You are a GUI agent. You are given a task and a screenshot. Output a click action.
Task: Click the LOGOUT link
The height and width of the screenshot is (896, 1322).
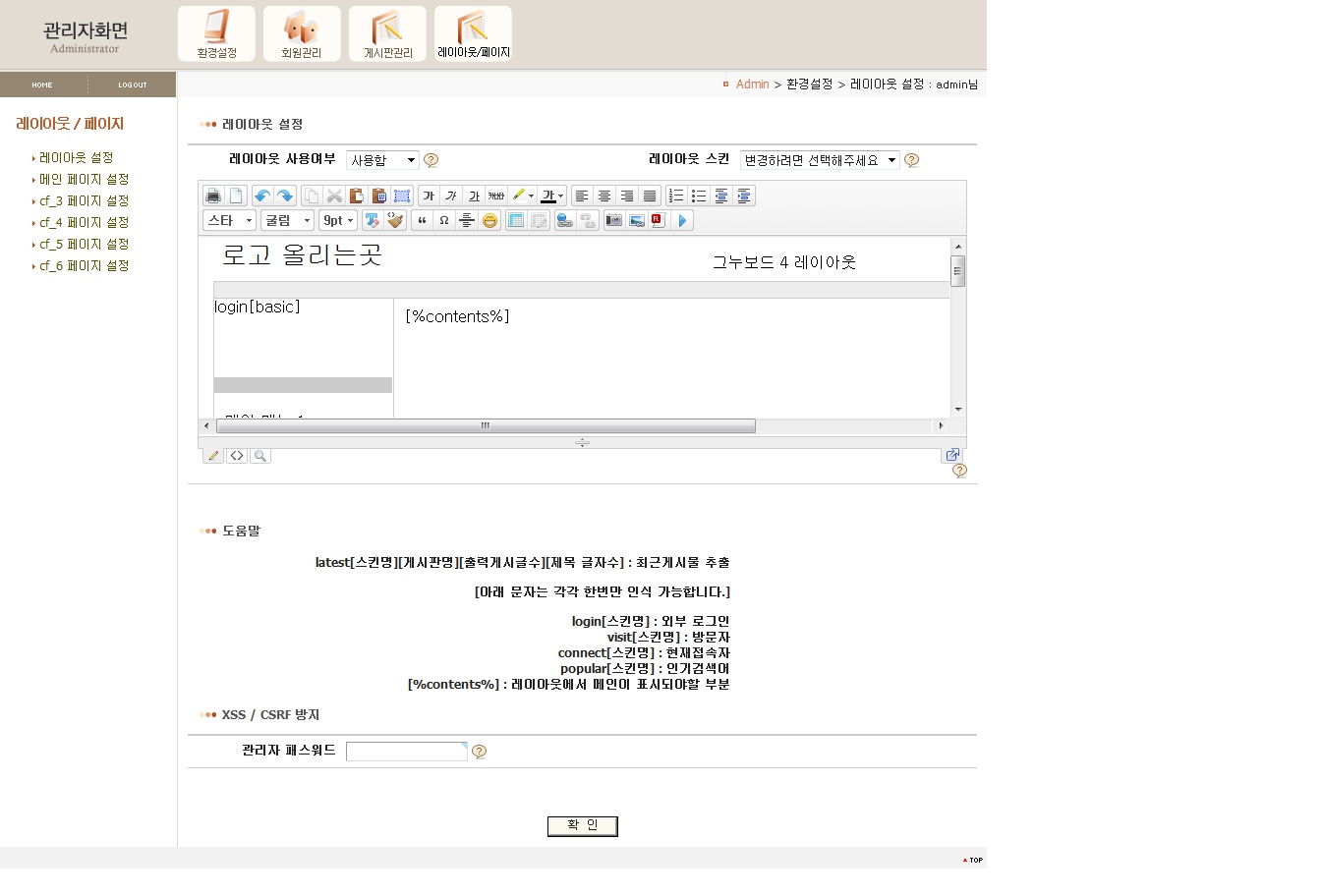tap(133, 84)
